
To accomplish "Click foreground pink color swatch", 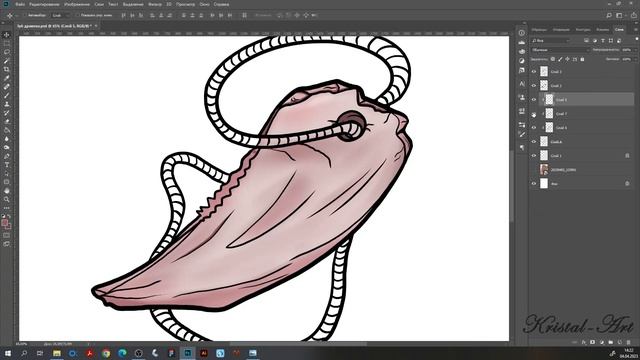I will click(x=5, y=223).
